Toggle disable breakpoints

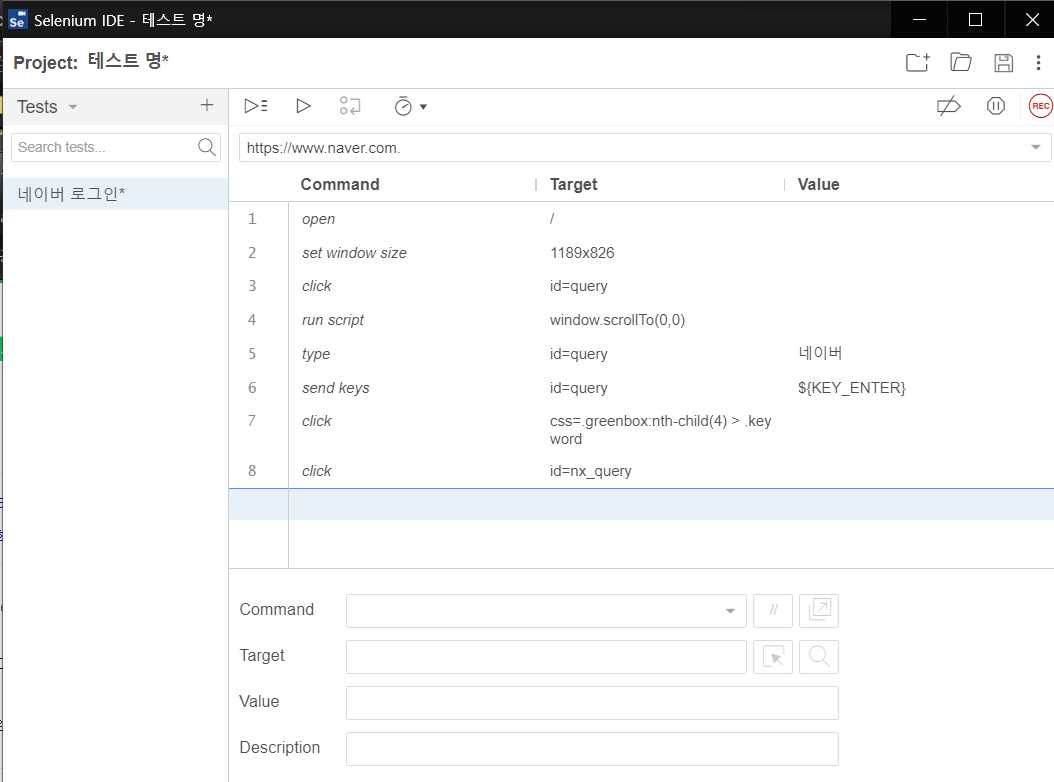click(x=948, y=106)
